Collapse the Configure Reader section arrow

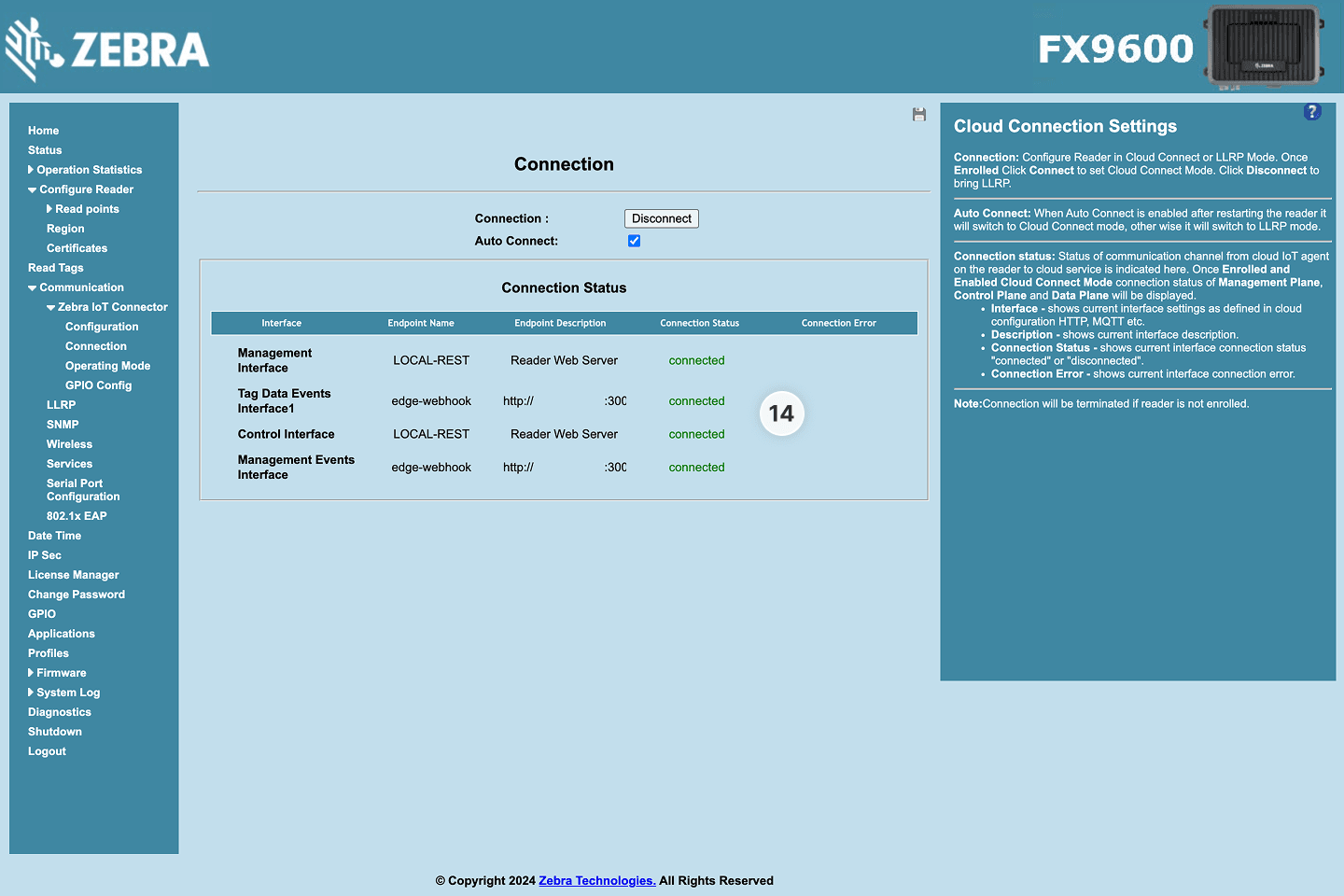click(33, 189)
